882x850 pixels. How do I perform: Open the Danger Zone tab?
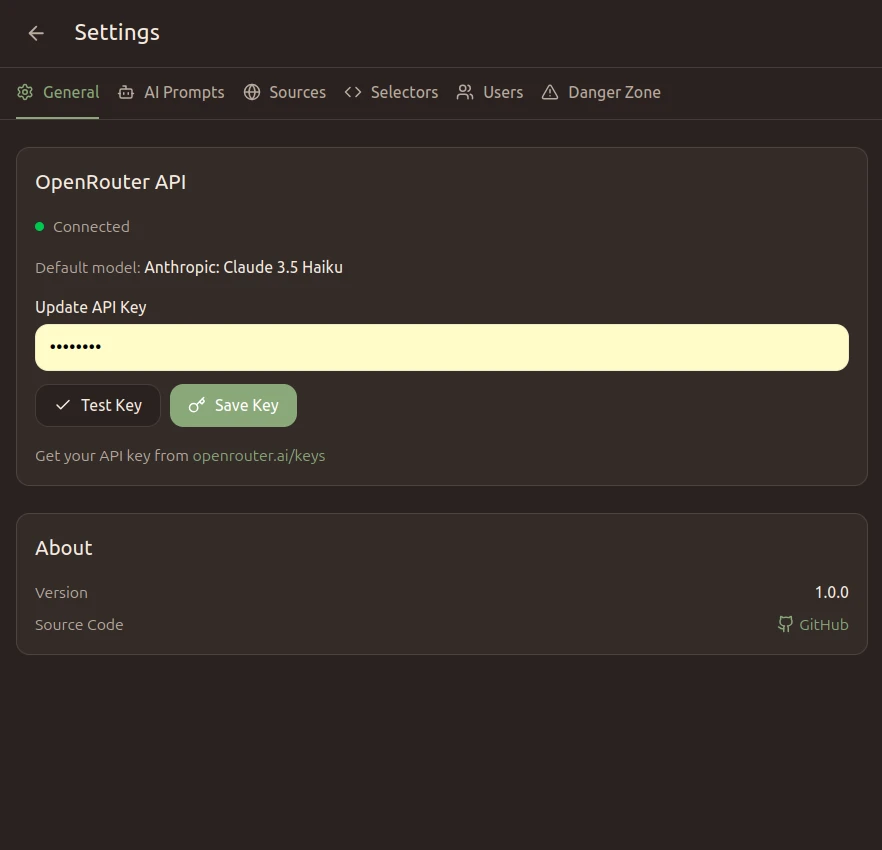pyautogui.click(x=614, y=92)
